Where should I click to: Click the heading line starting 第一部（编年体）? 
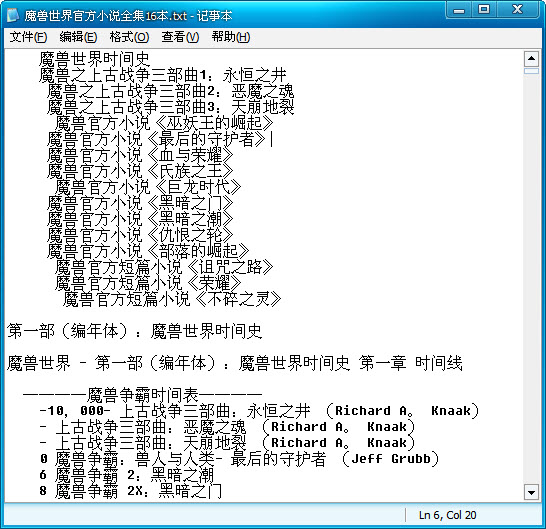pyautogui.click(x=134, y=331)
